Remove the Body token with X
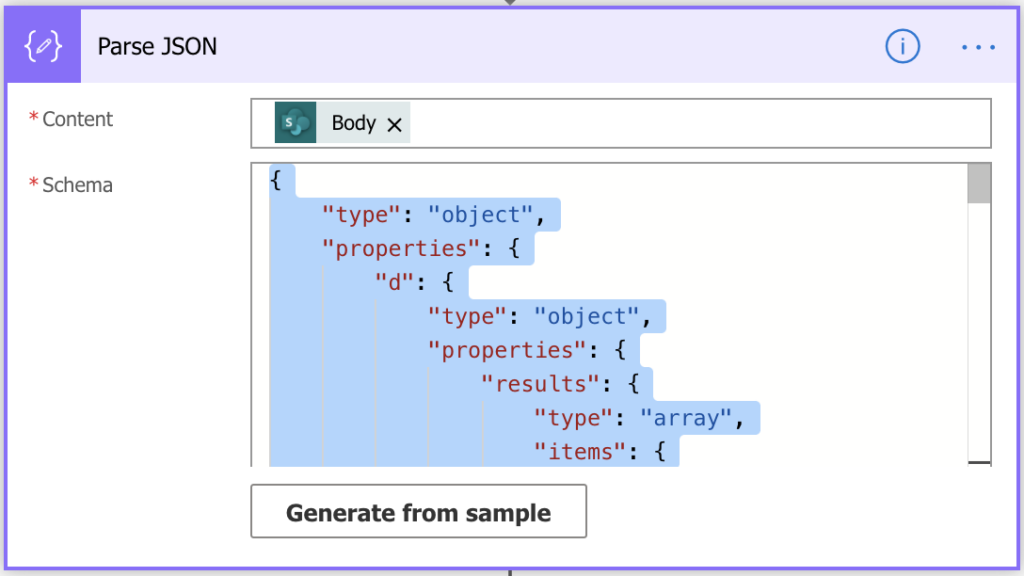Image resolution: width=1024 pixels, height=576 pixels. click(x=394, y=124)
